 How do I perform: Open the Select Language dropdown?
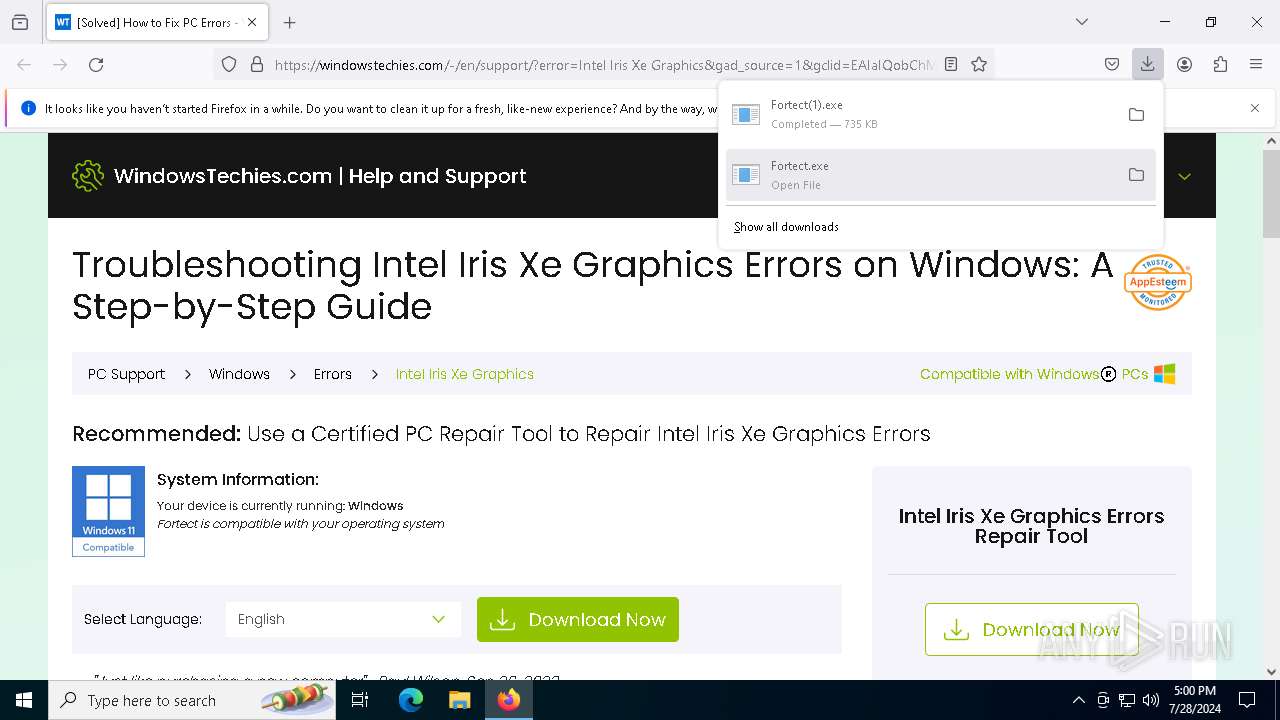point(343,619)
